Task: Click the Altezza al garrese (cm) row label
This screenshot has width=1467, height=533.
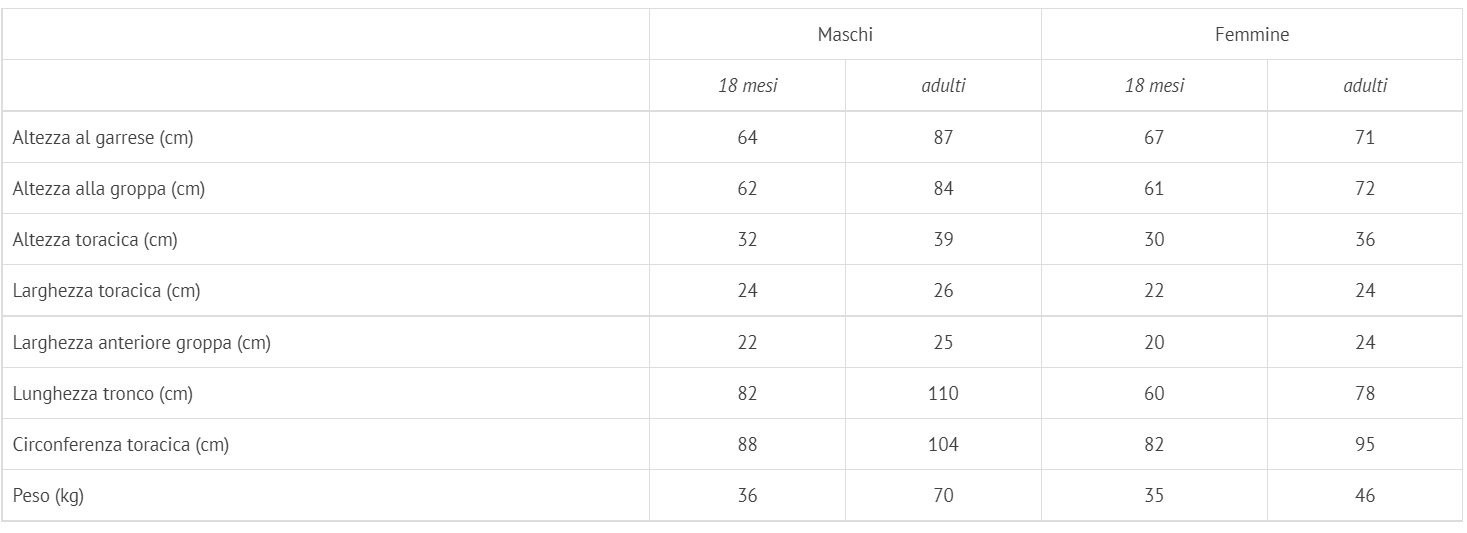Action: coord(103,138)
